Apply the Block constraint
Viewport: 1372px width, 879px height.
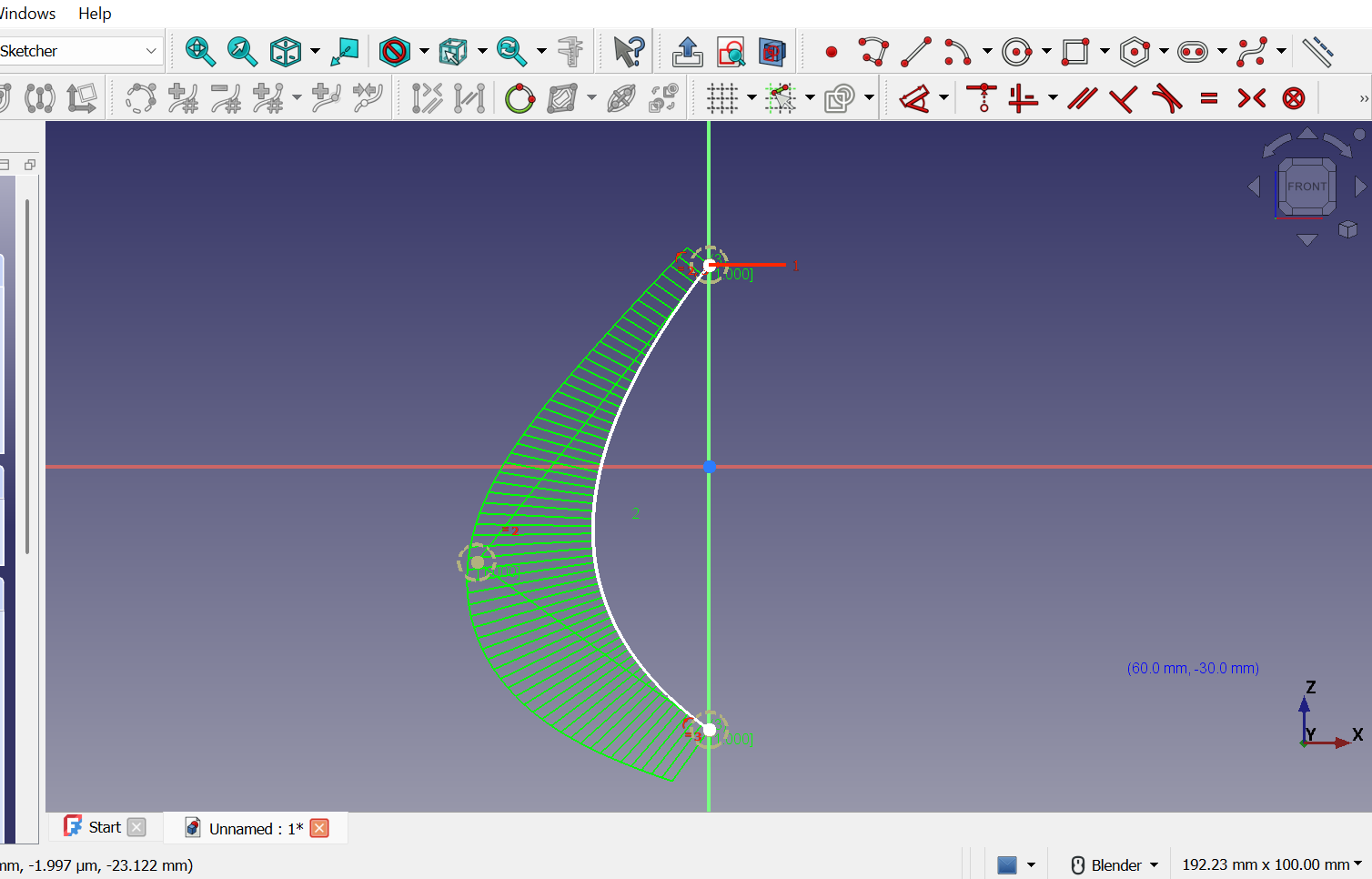point(1294,97)
